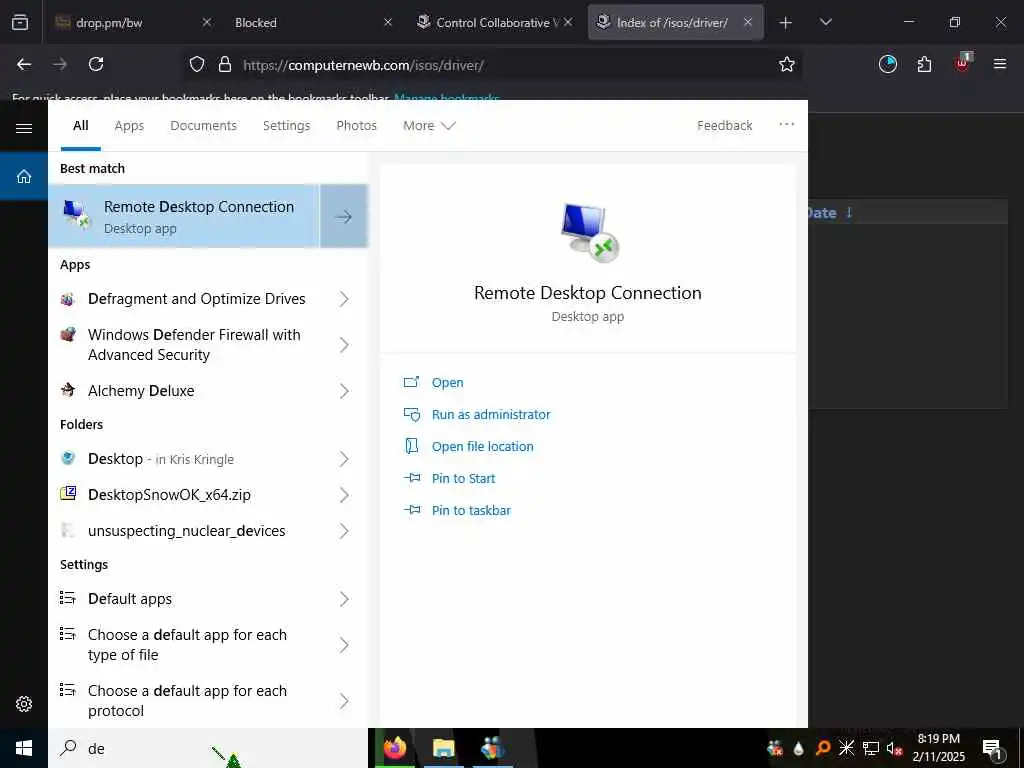
Task: Click the Run as administrator shield icon
Action: (411, 414)
